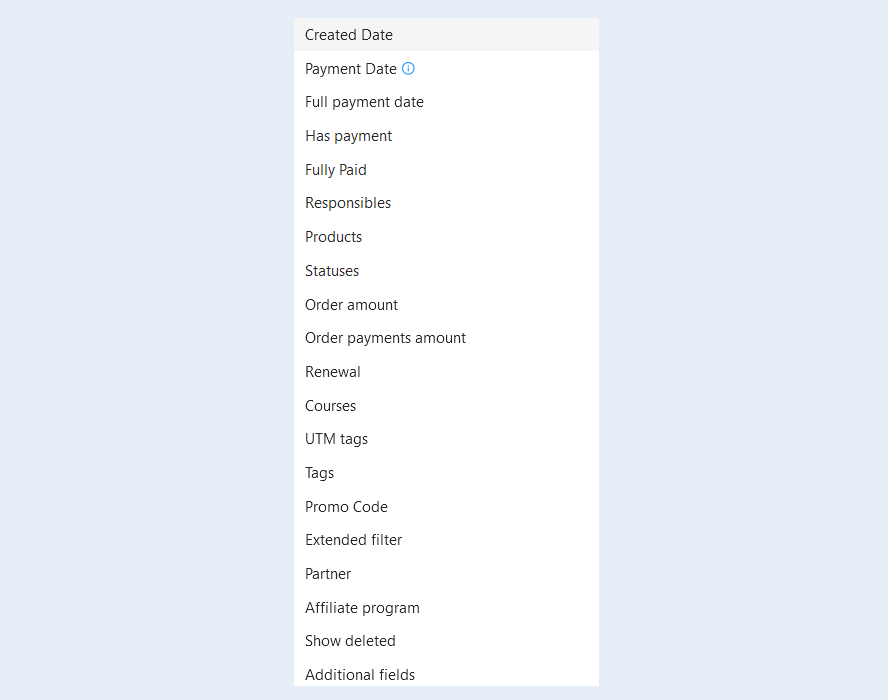Pick the Full payment date filter
Screen dimensions: 888x700
tap(446, 102)
